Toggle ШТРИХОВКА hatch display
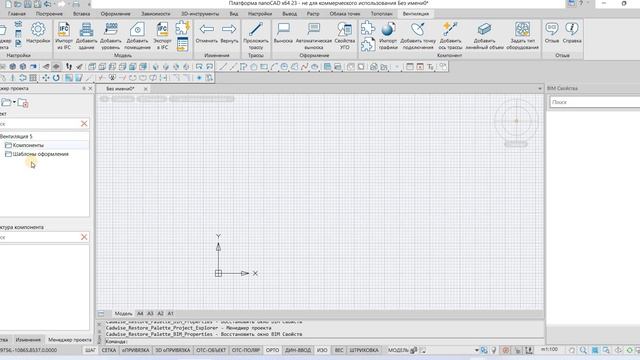 [x=364, y=350]
